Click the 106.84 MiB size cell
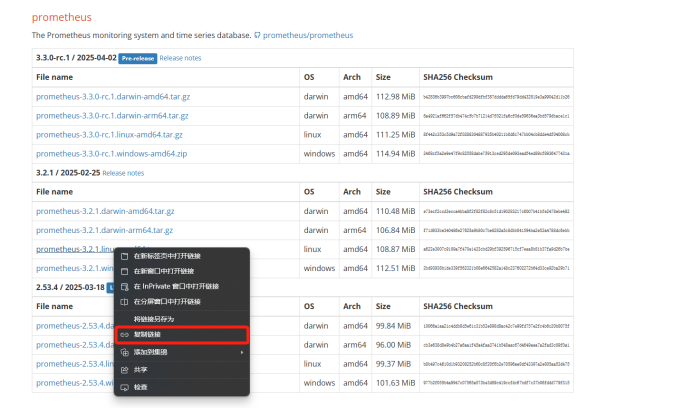The image size is (692, 408). (395, 230)
